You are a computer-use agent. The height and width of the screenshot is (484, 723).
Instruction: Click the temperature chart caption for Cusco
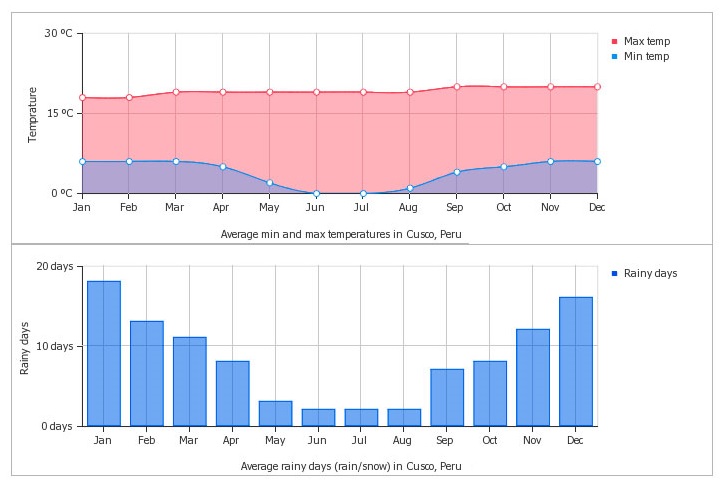343,234
